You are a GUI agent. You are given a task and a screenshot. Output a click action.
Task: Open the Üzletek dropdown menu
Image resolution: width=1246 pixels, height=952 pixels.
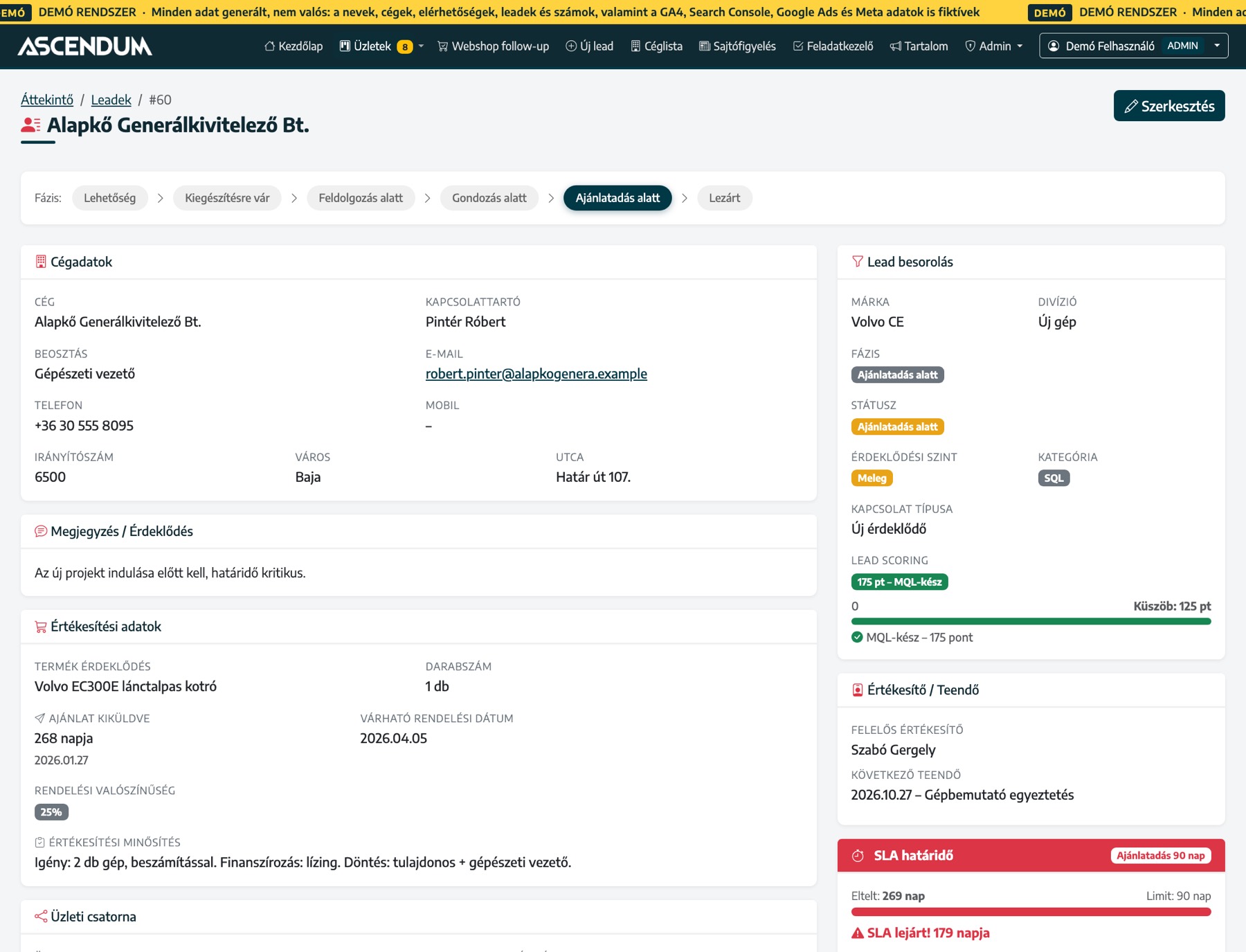coord(381,46)
